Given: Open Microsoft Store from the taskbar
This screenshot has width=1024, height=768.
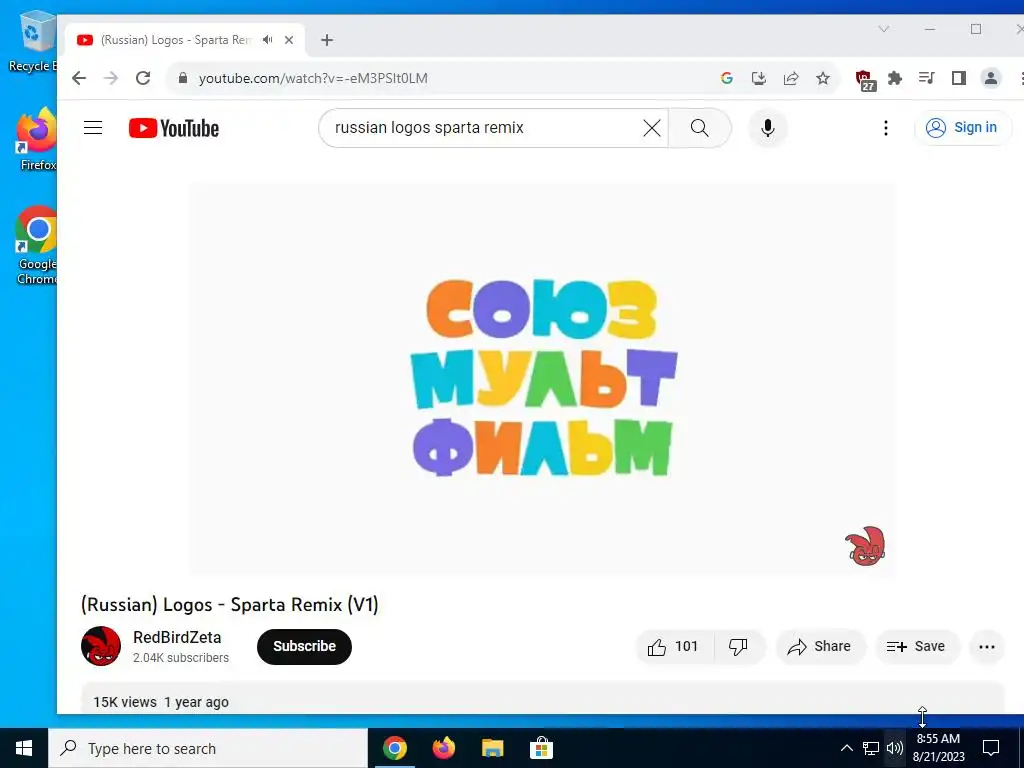Looking at the screenshot, I should click(541, 748).
